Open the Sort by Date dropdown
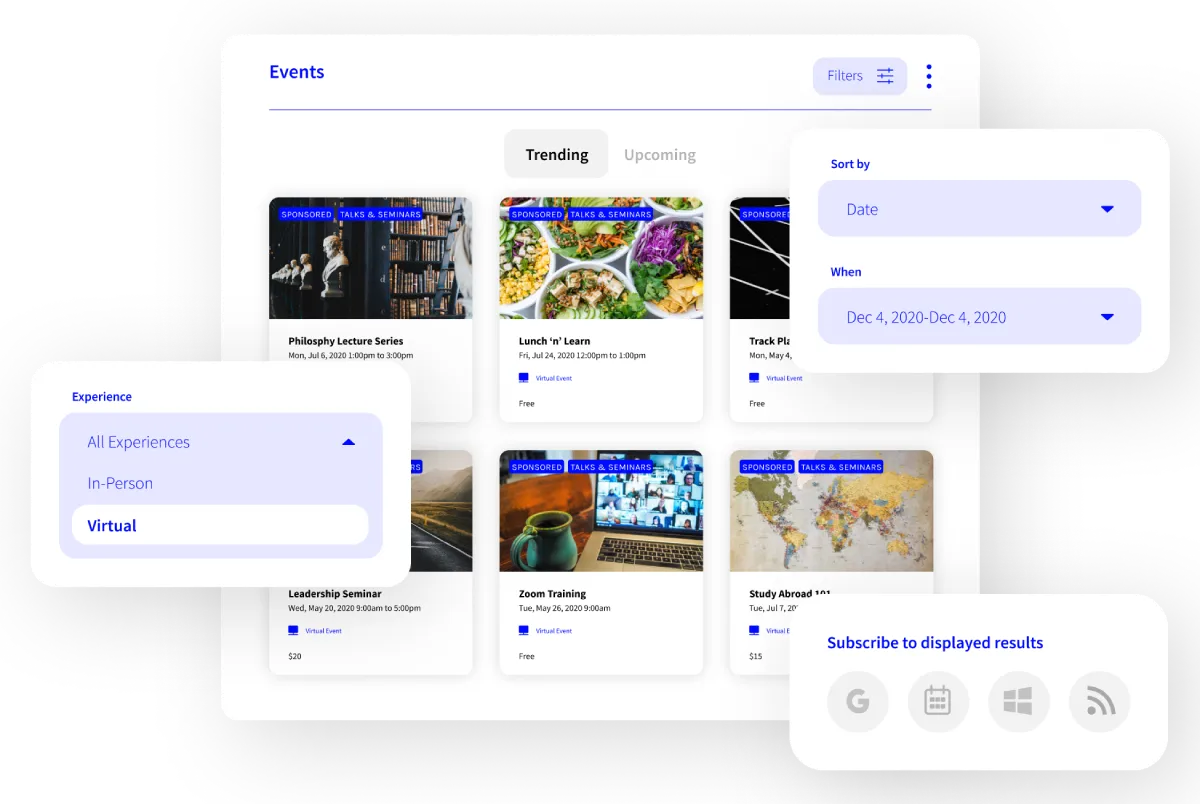 pyautogui.click(x=979, y=208)
